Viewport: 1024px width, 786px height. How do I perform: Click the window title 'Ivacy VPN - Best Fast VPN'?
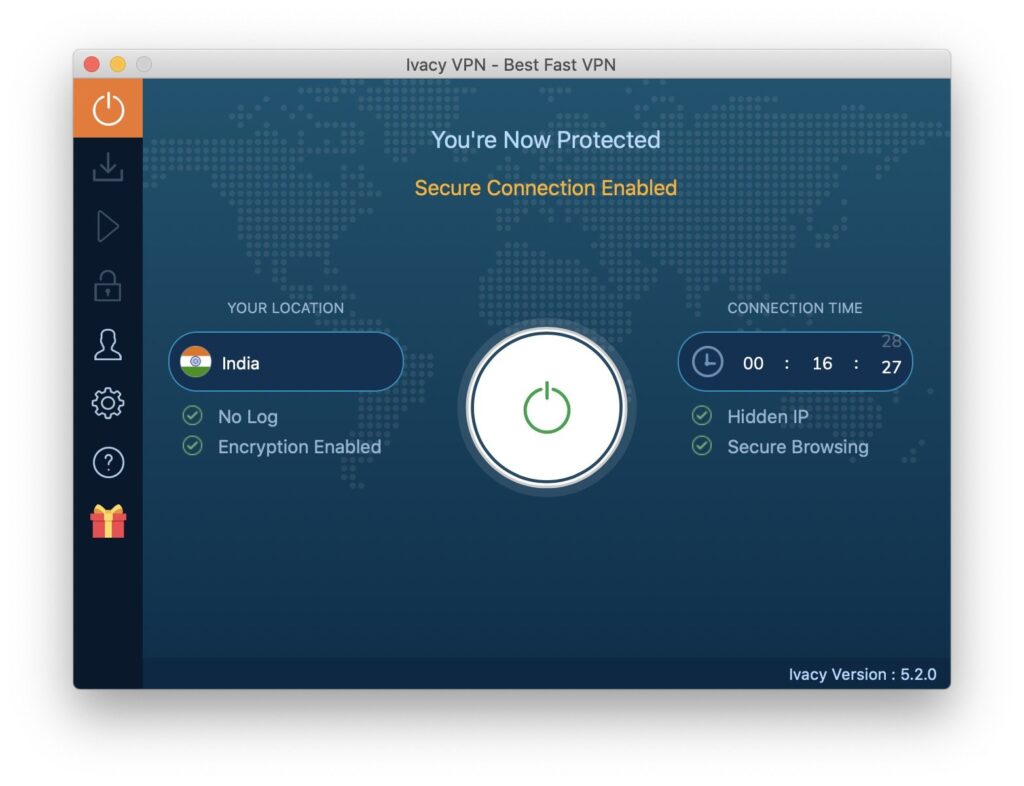(511, 65)
